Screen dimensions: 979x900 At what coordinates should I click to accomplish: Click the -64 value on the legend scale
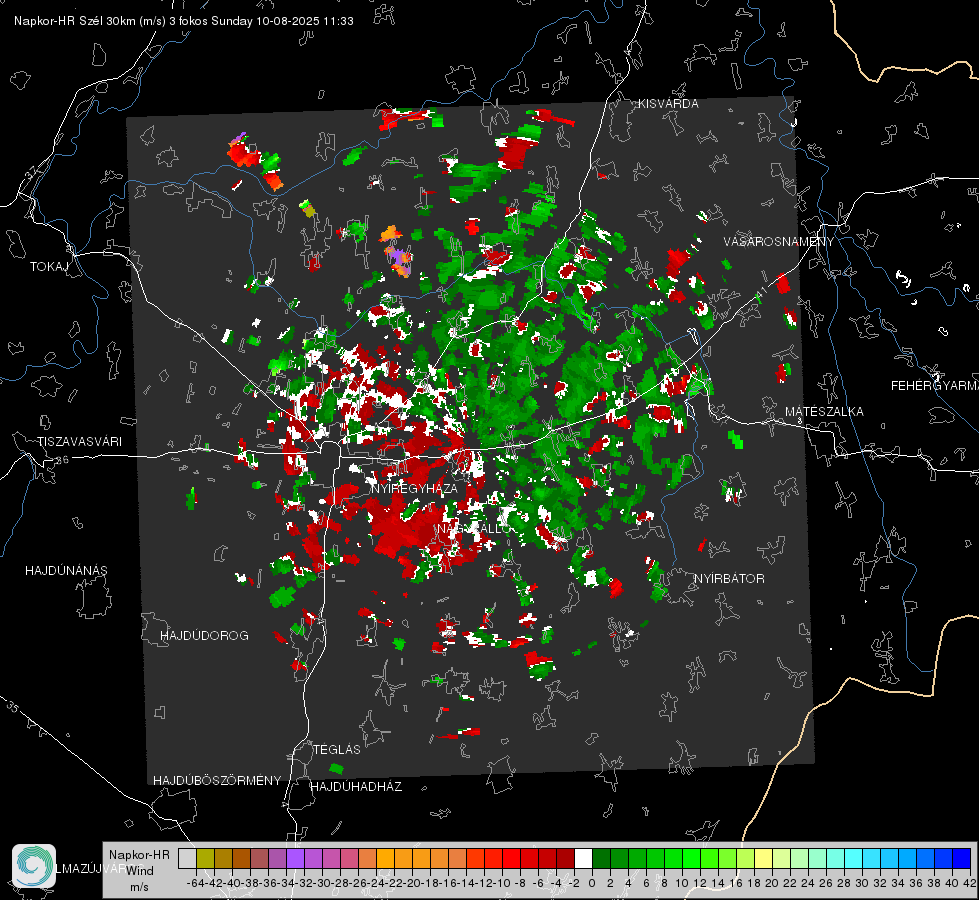click(195, 883)
